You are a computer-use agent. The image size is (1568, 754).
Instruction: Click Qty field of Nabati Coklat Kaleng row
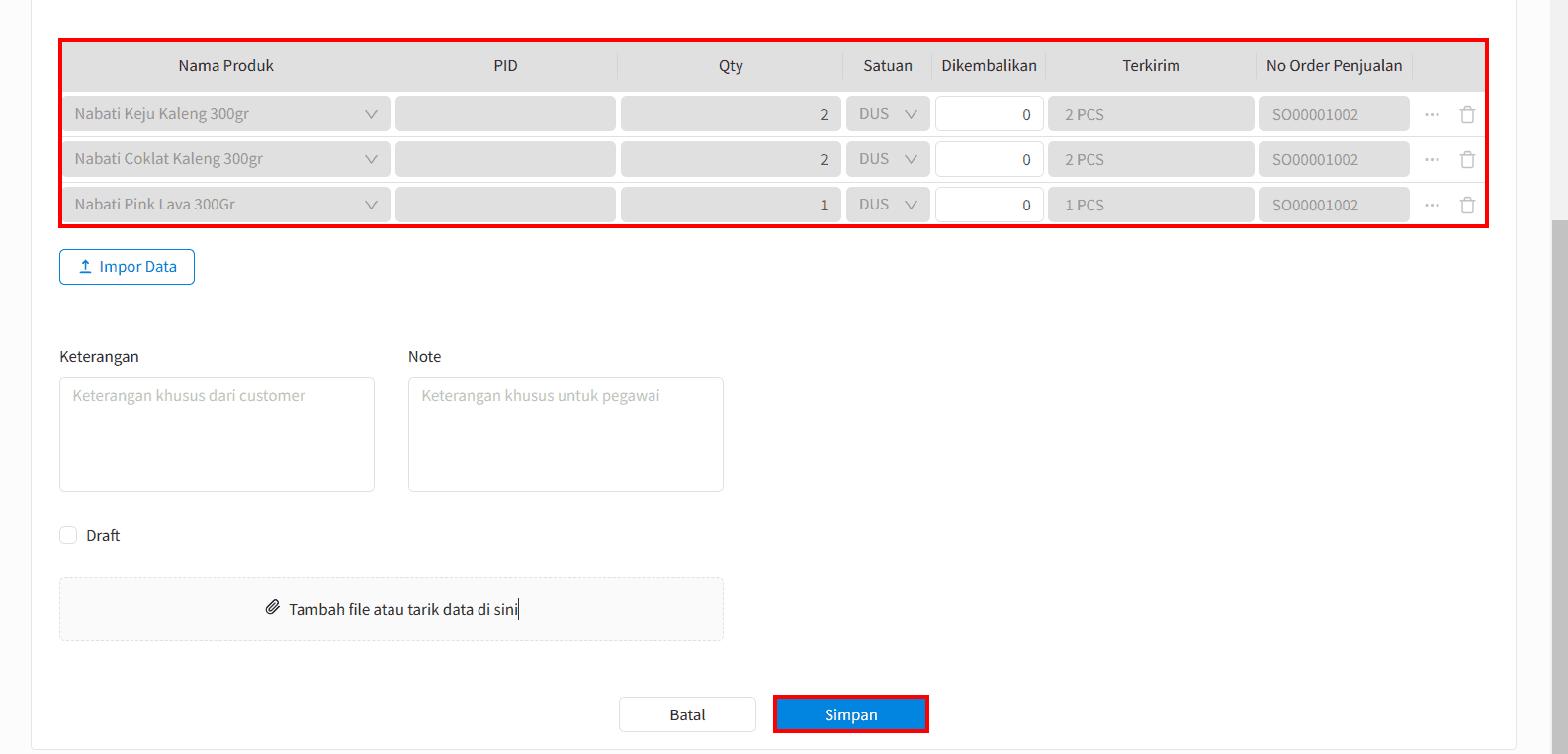pyautogui.click(x=731, y=159)
